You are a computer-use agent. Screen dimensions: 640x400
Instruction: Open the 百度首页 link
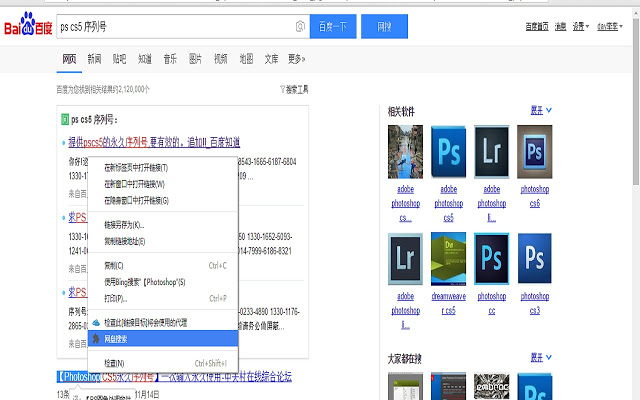pos(537,27)
